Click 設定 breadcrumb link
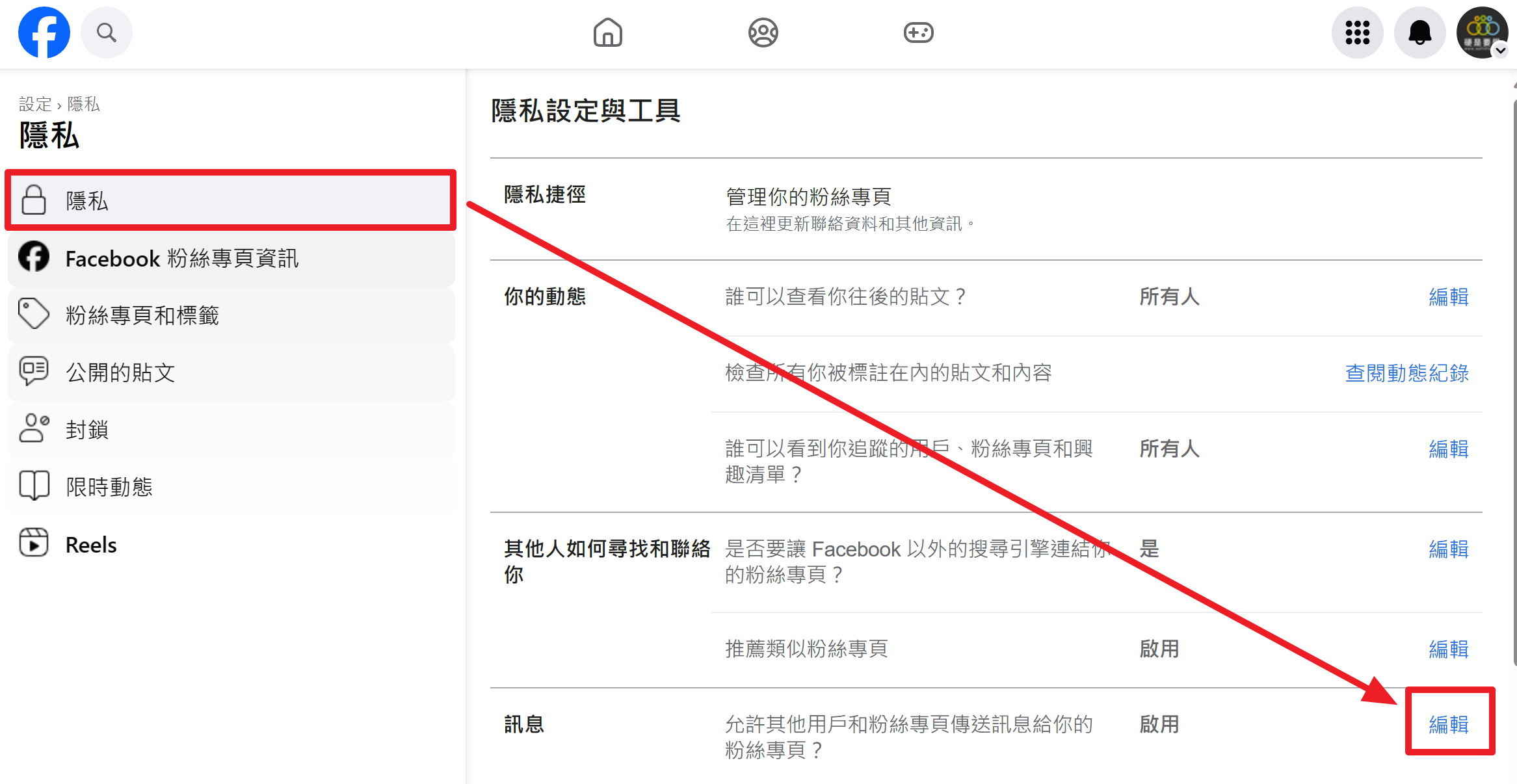This screenshot has height=784, width=1517. (x=35, y=104)
